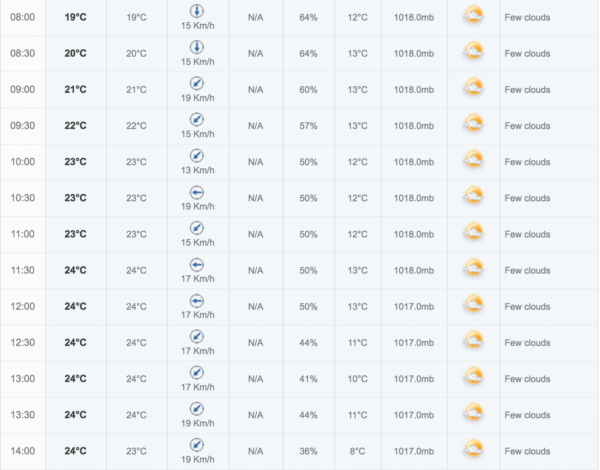The height and width of the screenshot is (470, 600).
Task: Click the 57% humidity at 09:30
Action: click(x=308, y=126)
